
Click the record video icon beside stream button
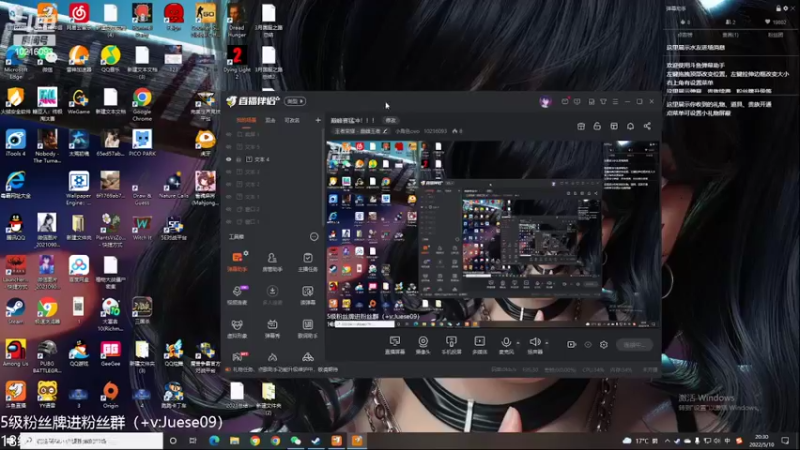(571, 344)
